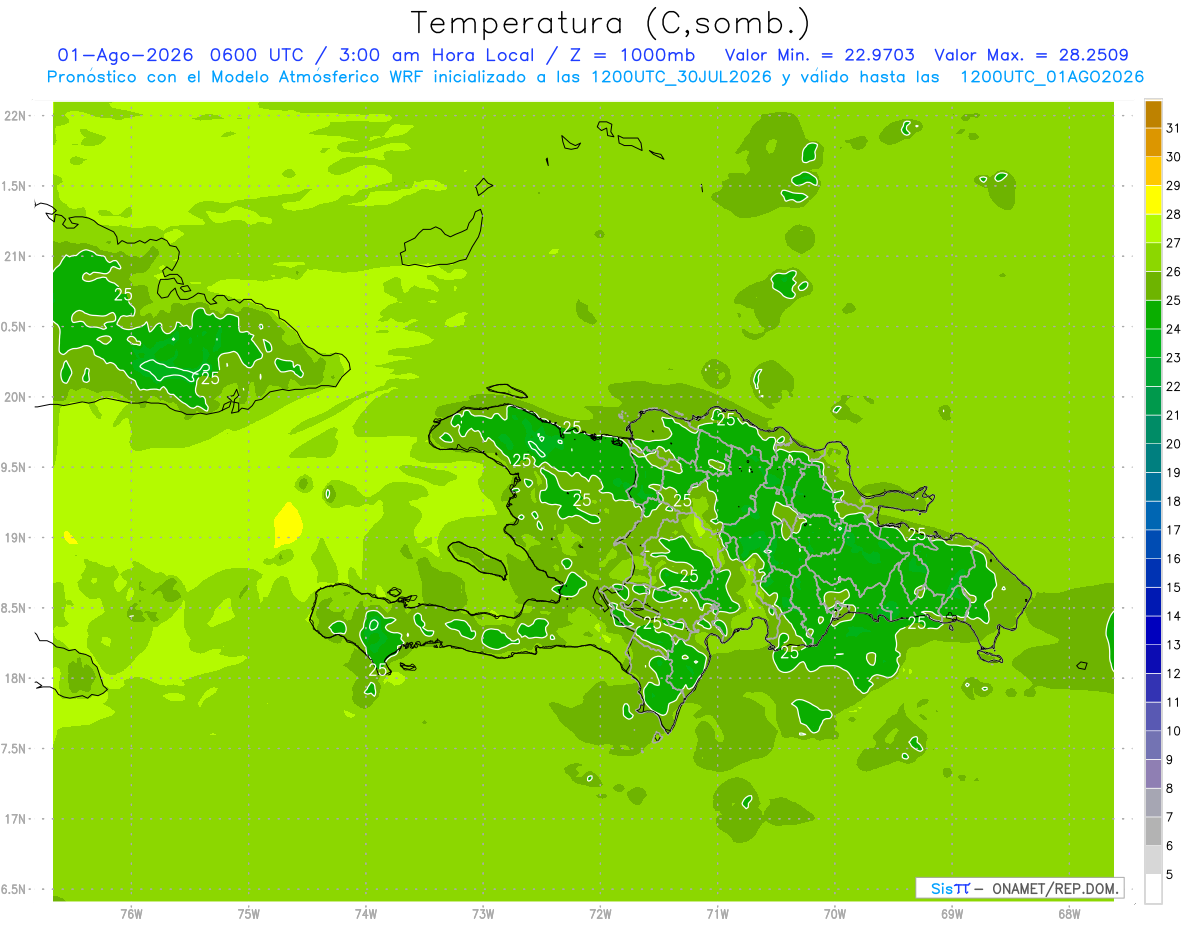Click the 68W longitude label
1200x927 pixels.
click(x=1069, y=913)
